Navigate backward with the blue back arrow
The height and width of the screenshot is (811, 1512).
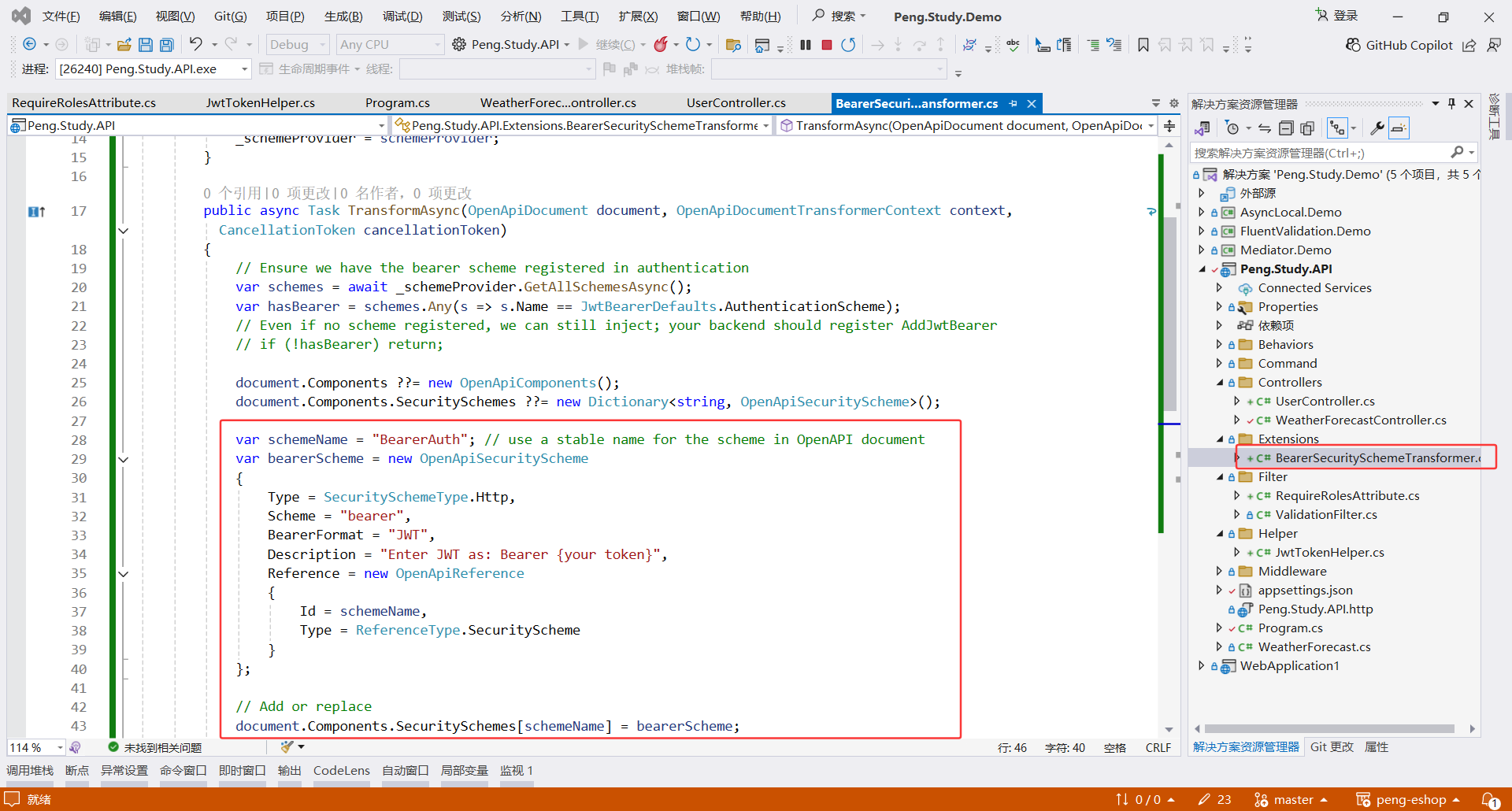[x=30, y=44]
